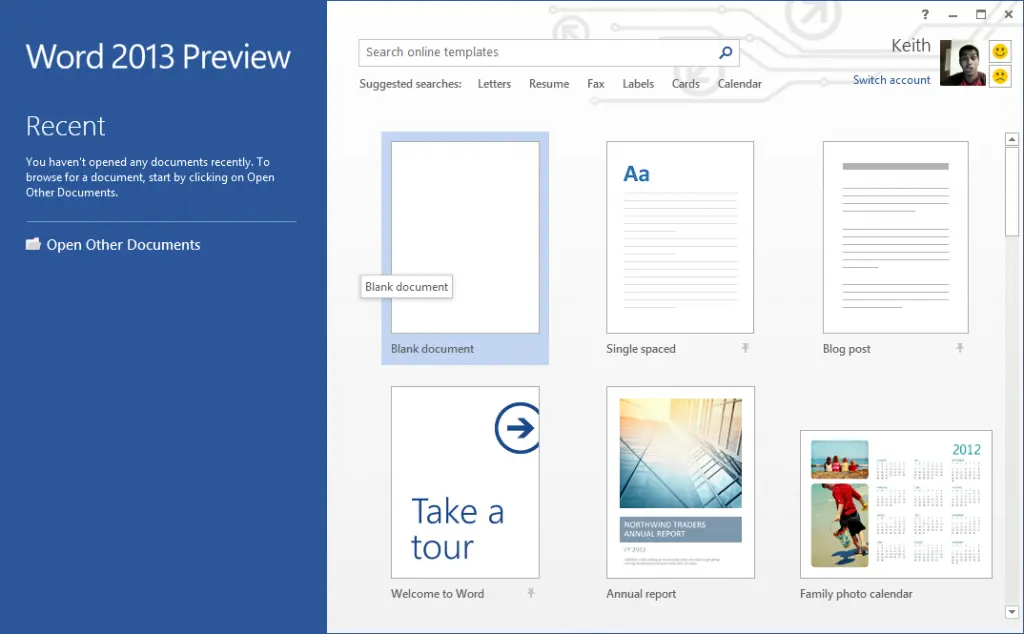This screenshot has height=634, width=1024.
Task: Close the Word window
Action: tap(1008, 14)
